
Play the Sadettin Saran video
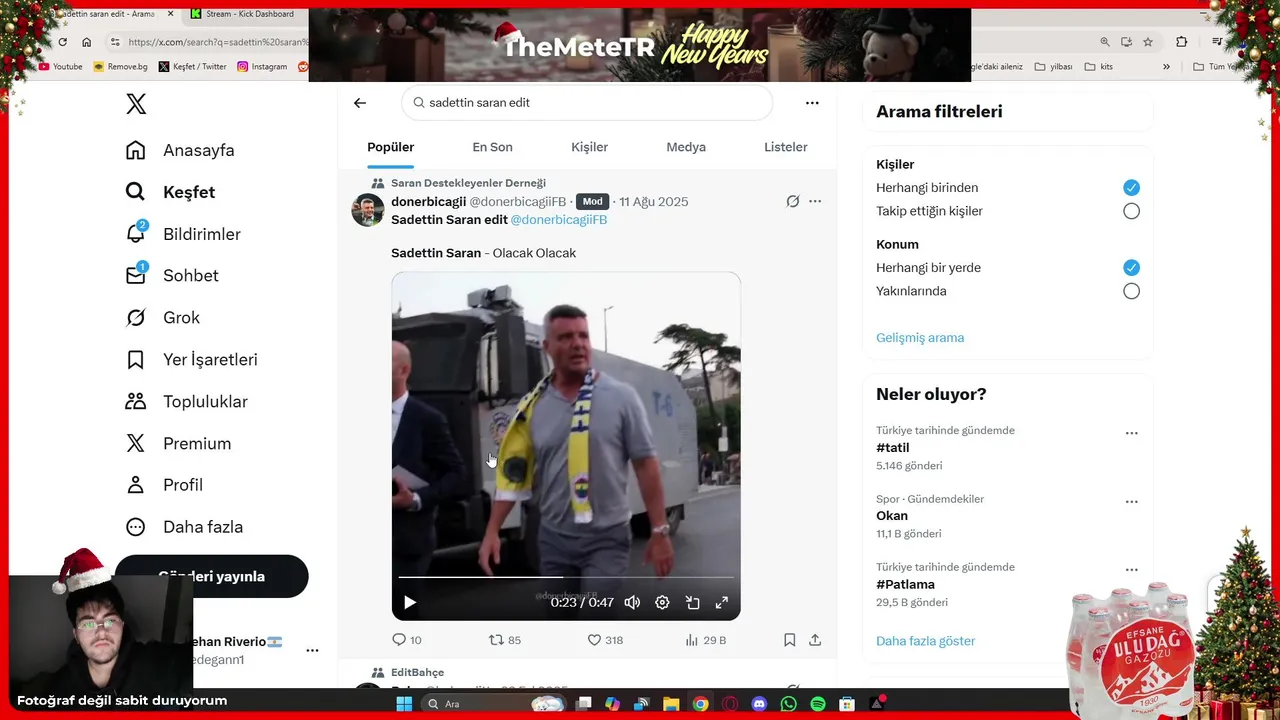pos(410,602)
